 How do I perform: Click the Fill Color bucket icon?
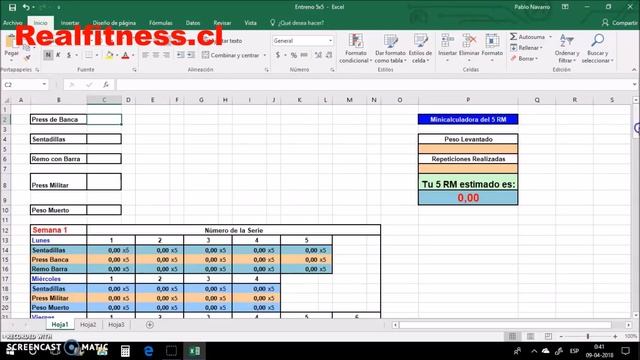pos(109,55)
